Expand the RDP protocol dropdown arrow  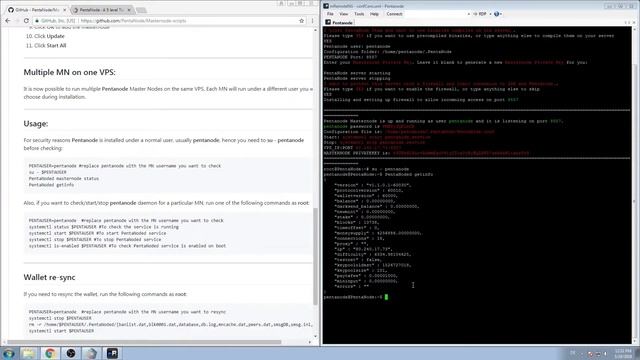[490, 14]
